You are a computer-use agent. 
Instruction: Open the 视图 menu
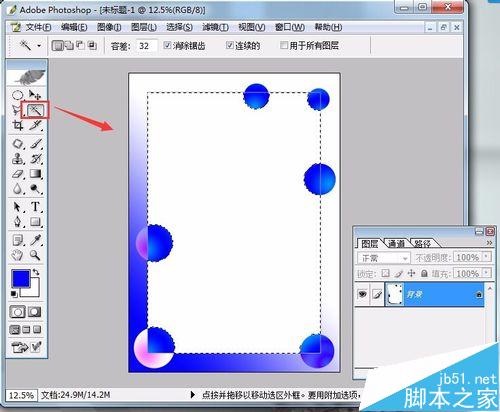pos(252,27)
